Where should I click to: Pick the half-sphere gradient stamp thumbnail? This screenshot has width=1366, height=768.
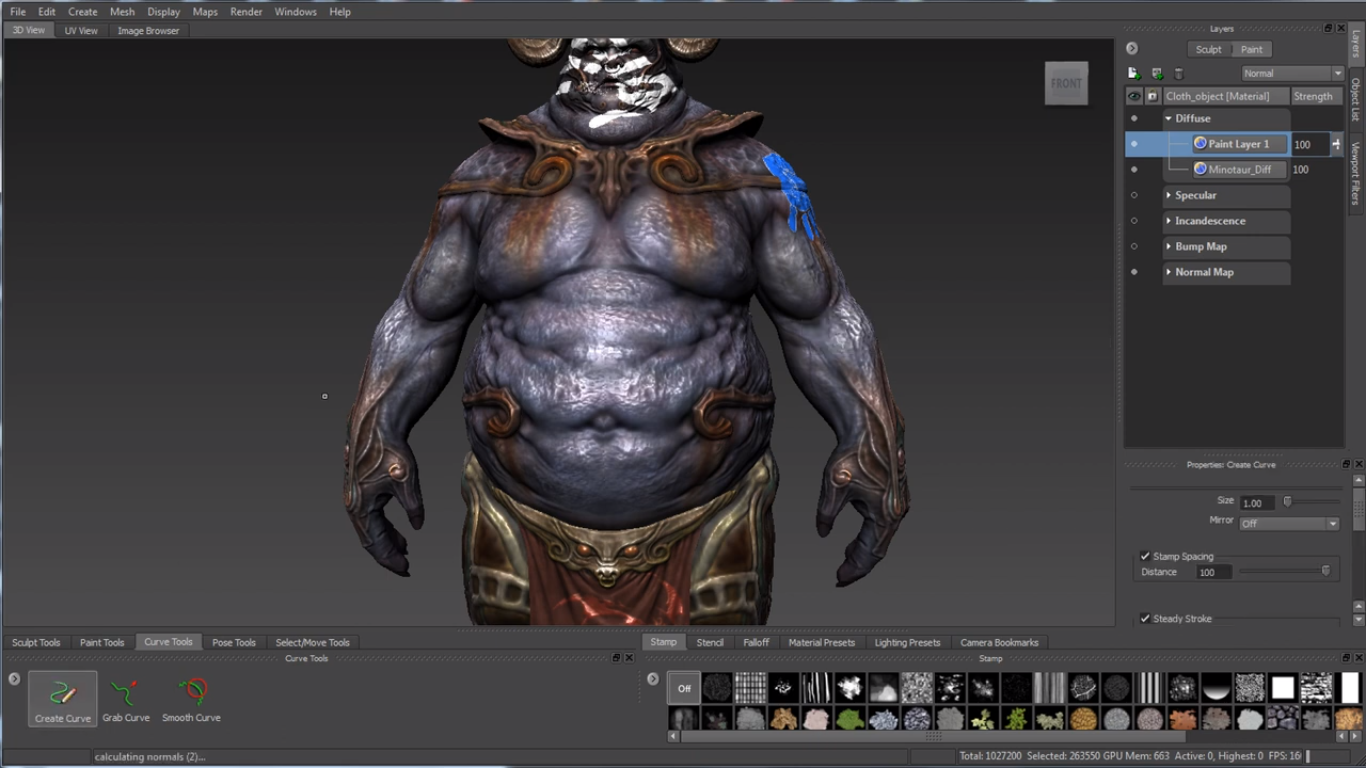coord(1216,688)
